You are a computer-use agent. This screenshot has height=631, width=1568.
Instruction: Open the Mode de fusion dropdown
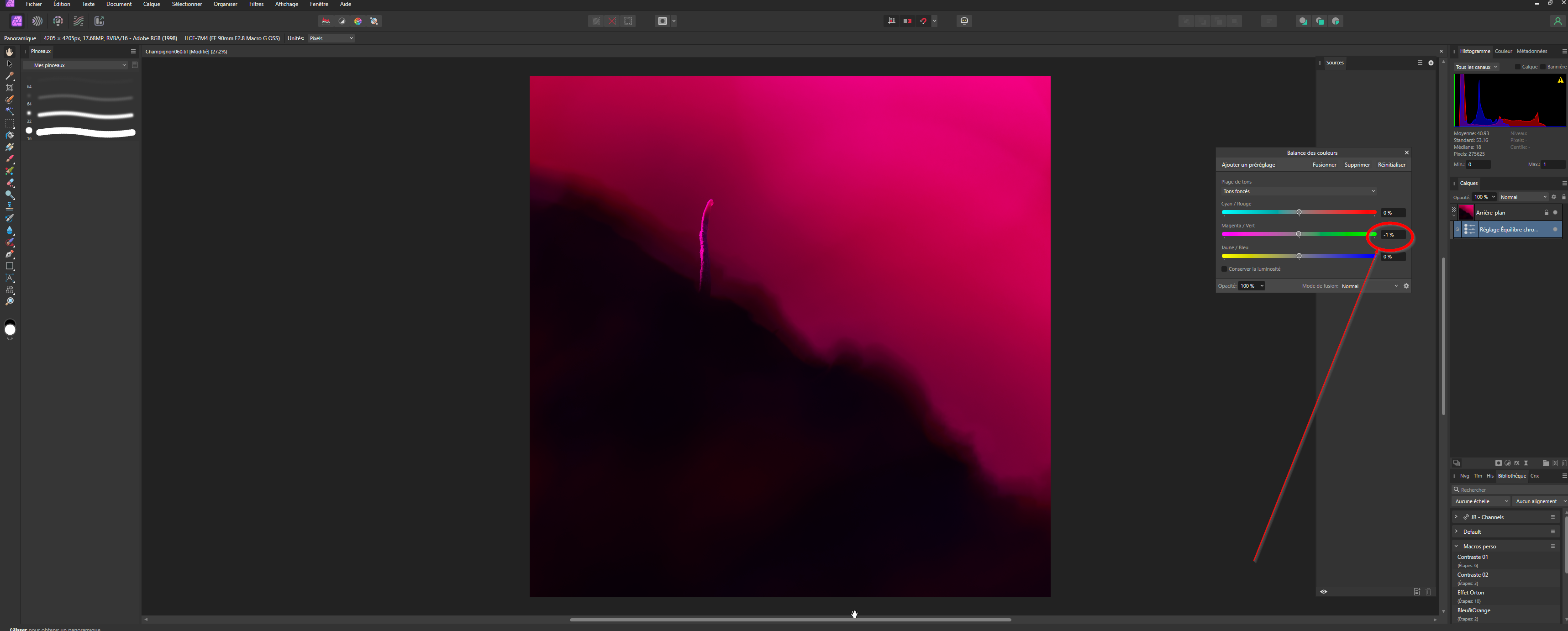pos(1369,286)
